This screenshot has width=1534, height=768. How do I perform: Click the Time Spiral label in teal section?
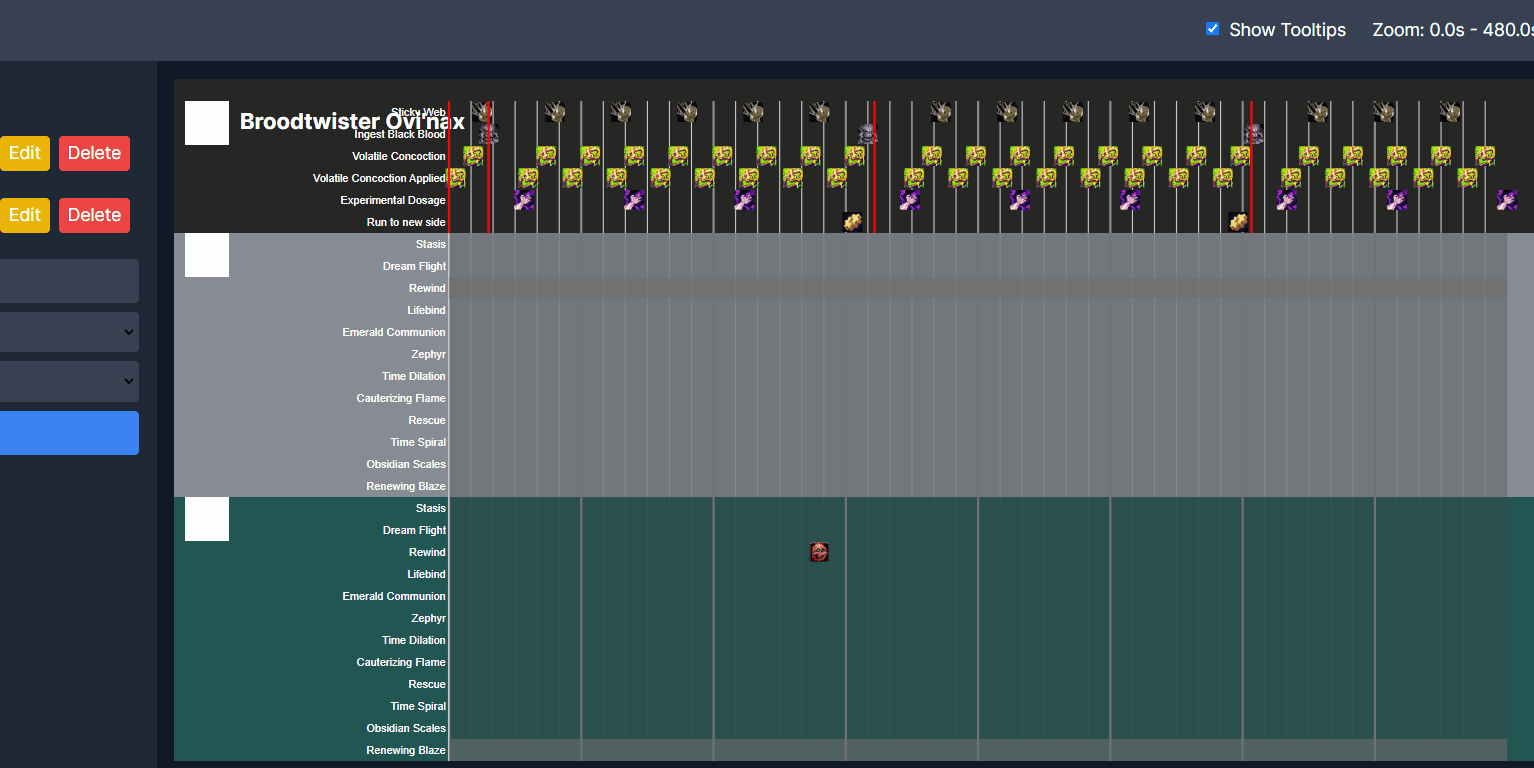click(x=418, y=706)
